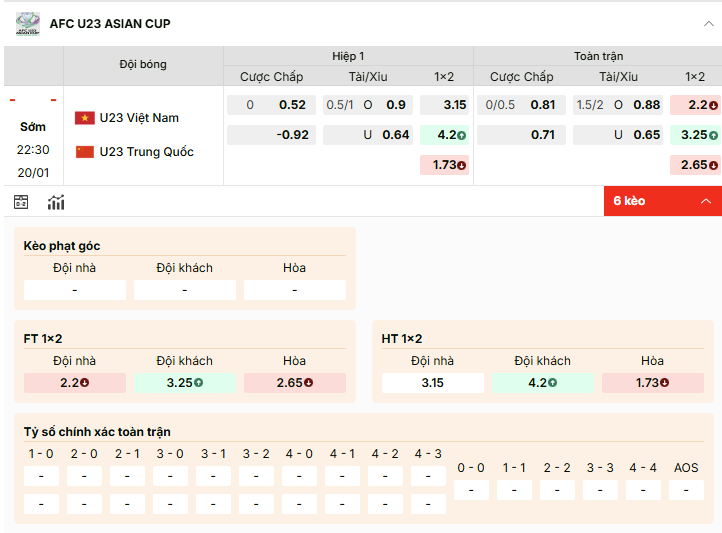Choose HT 1×2 away odds 4.2 in panel
The height and width of the screenshot is (533, 722).
(x=543, y=383)
